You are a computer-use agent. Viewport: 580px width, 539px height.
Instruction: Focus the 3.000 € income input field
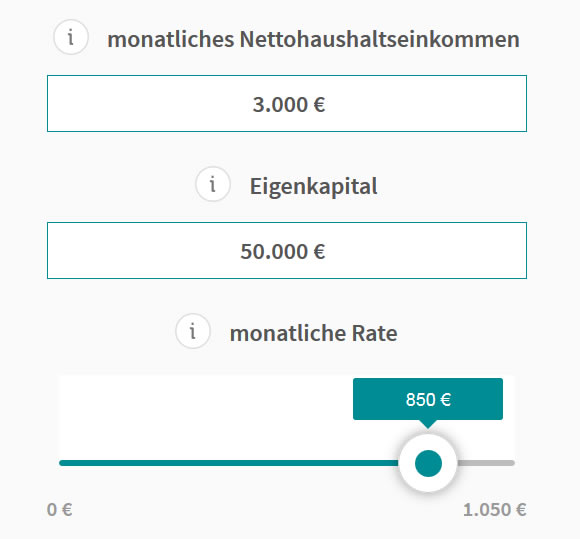pyautogui.click(x=287, y=104)
